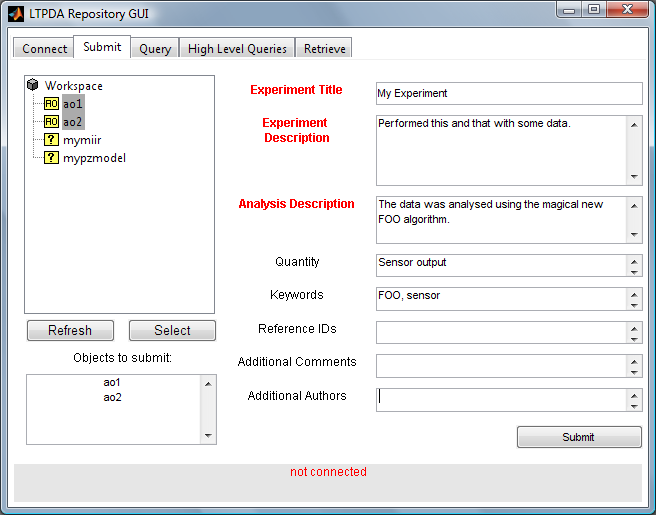The height and width of the screenshot is (515, 656).
Task: Click into the Reference IDs field
Action: tap(501, 332)
